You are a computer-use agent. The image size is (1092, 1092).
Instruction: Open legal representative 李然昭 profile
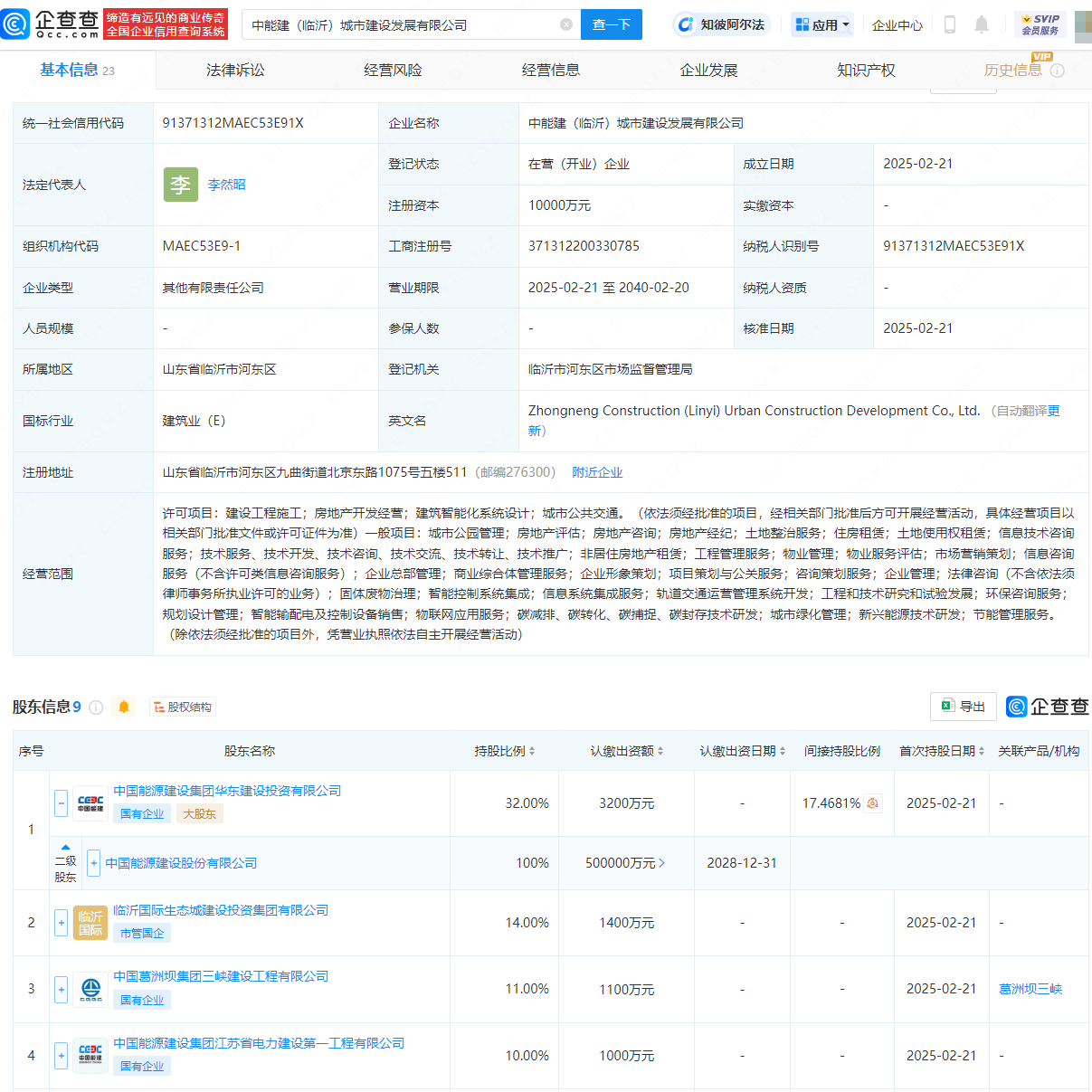coord(226,185)
